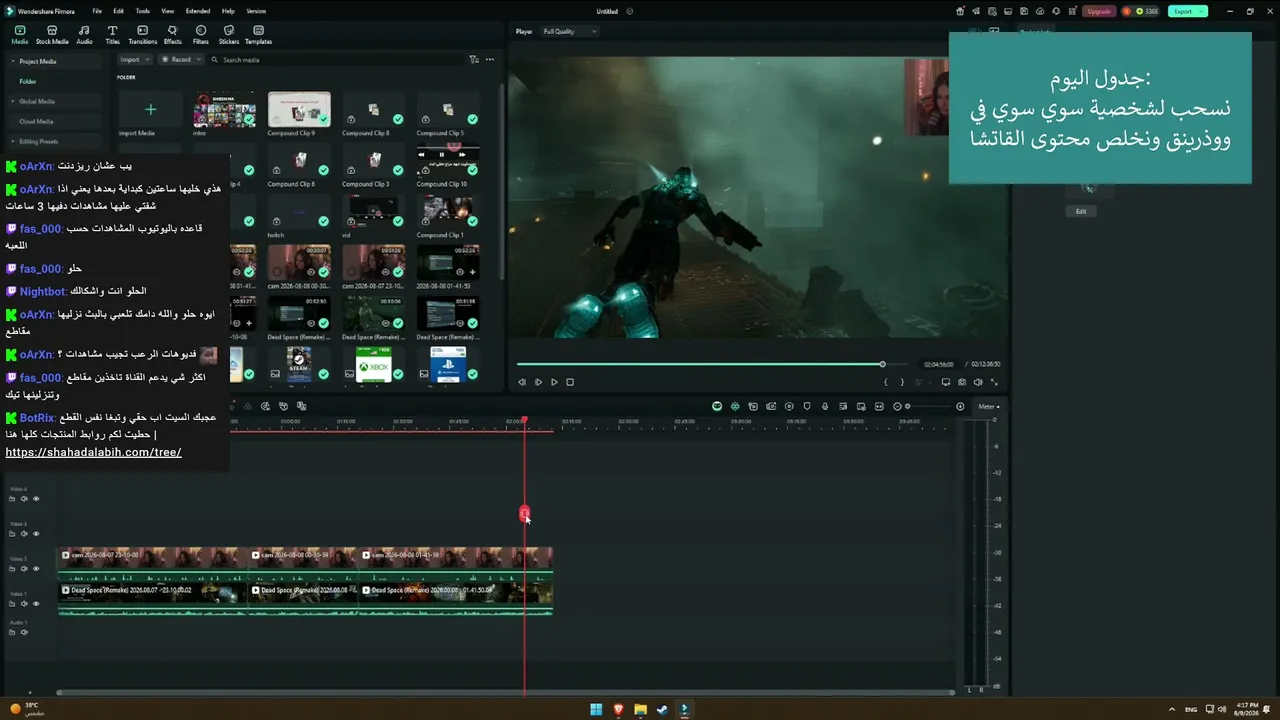This screenshot has height=720, width=1280.
Task: Switch to the Stock Media tab
Action: click(52, 35)
